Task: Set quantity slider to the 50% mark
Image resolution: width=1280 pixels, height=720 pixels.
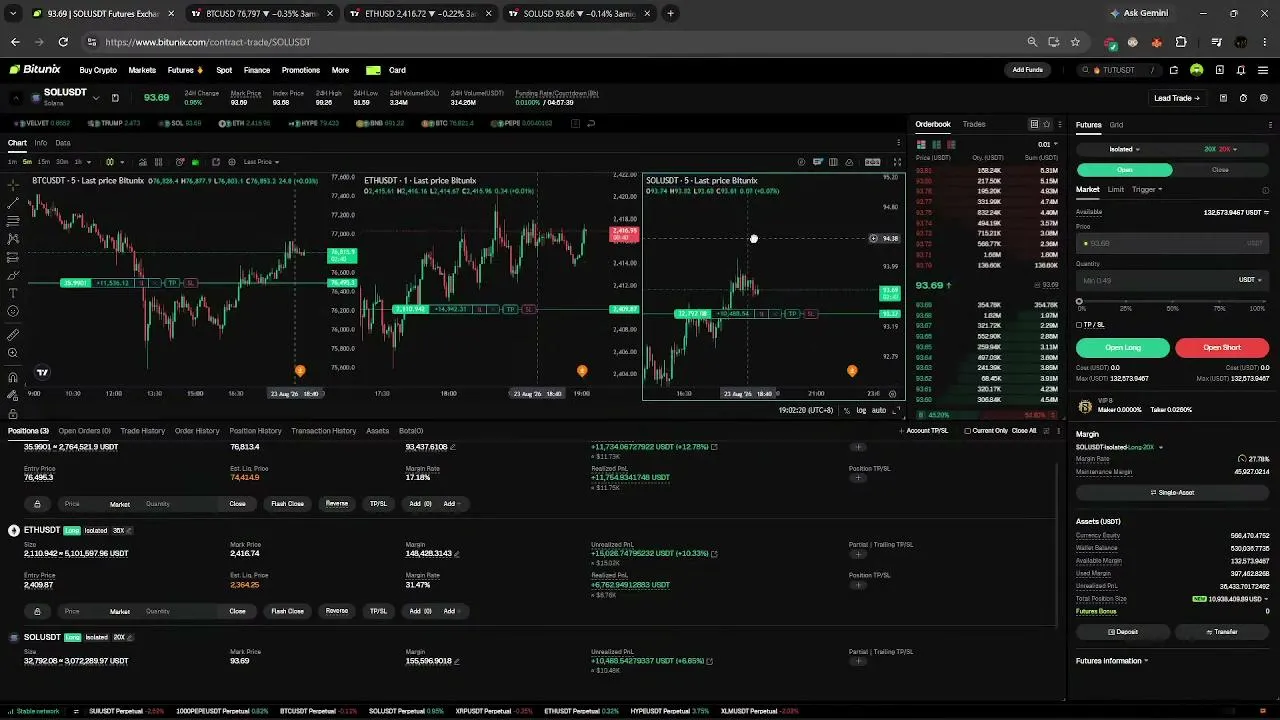Action: 1173,301
